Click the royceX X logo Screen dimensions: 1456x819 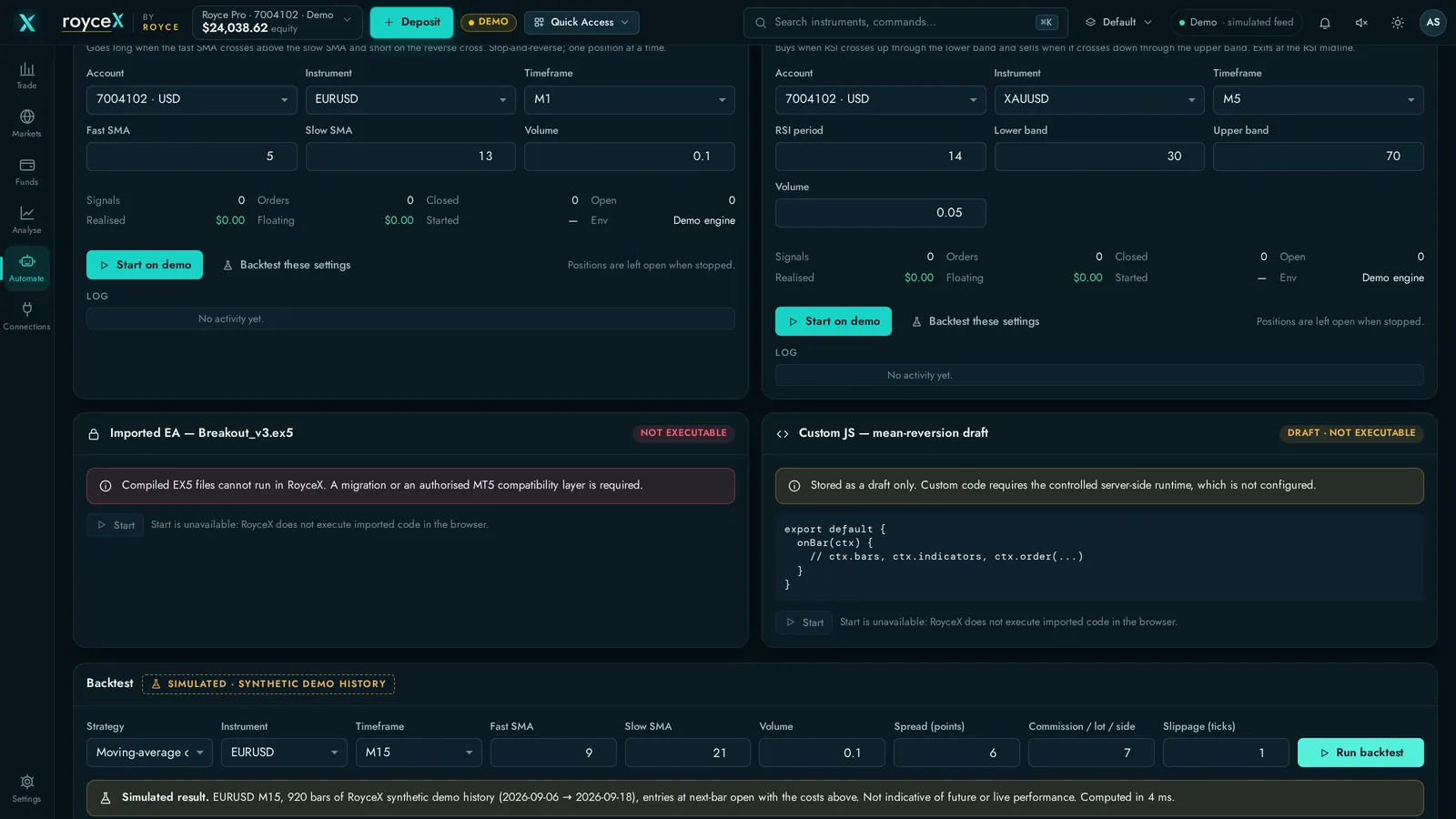(27, 22)
